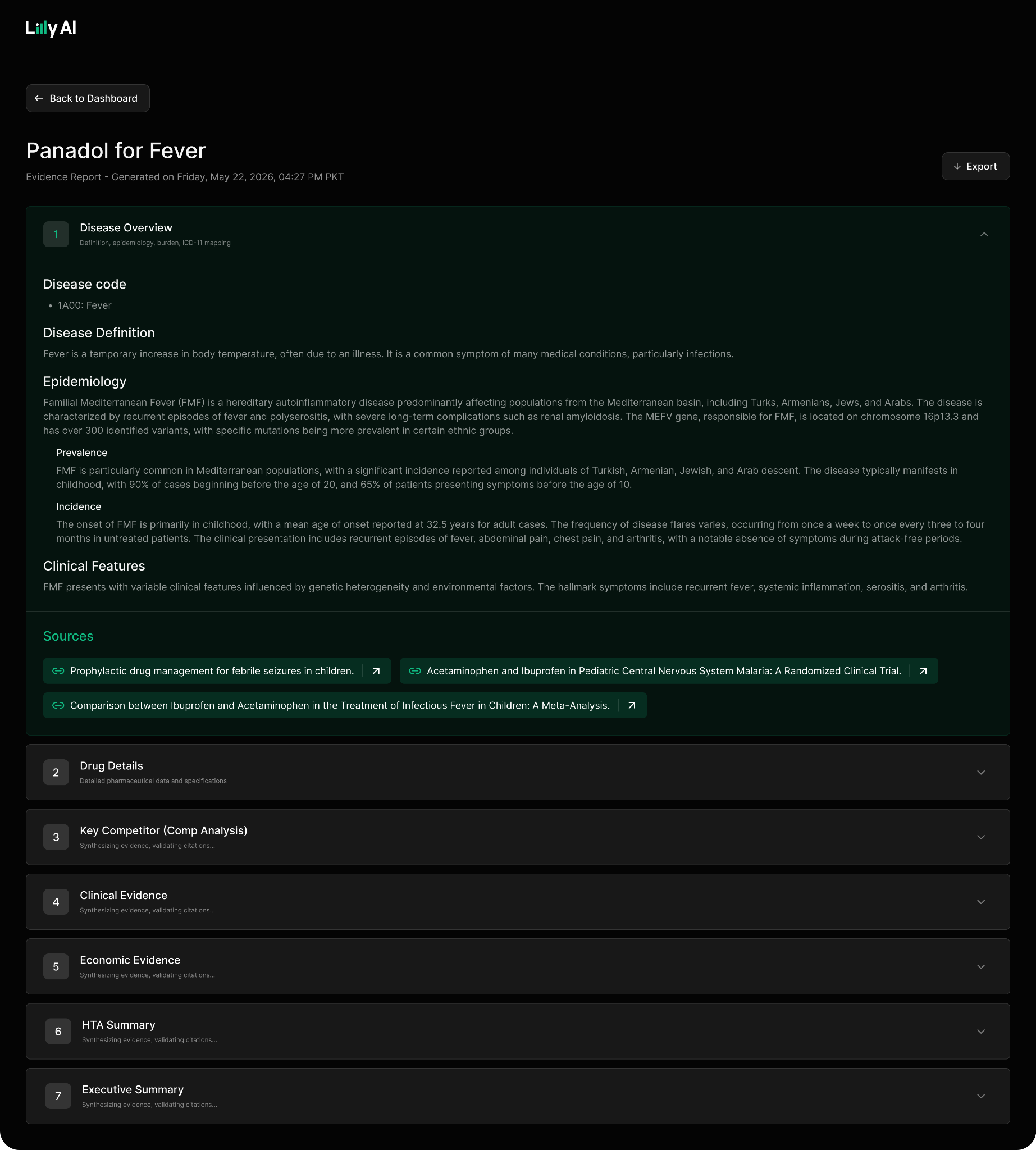Expand Key Competitor section chevron
This screenshot has height=1150, width=1036.
pyautogui.click(x=981, y=837)
